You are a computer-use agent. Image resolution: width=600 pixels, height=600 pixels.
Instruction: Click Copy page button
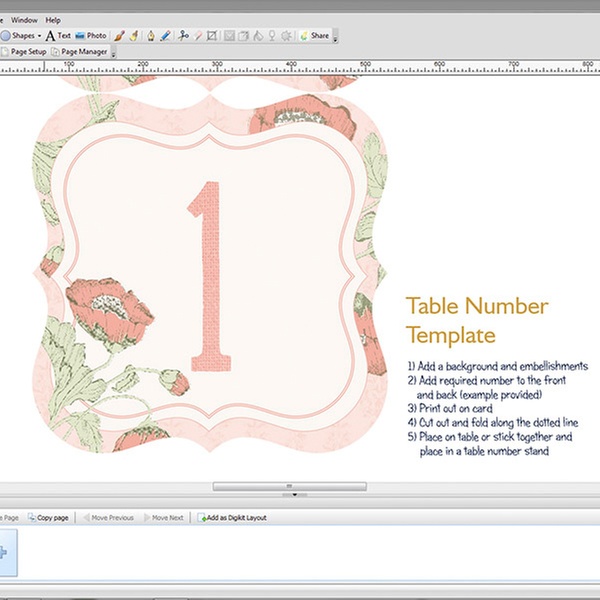(x=48, y=518)
